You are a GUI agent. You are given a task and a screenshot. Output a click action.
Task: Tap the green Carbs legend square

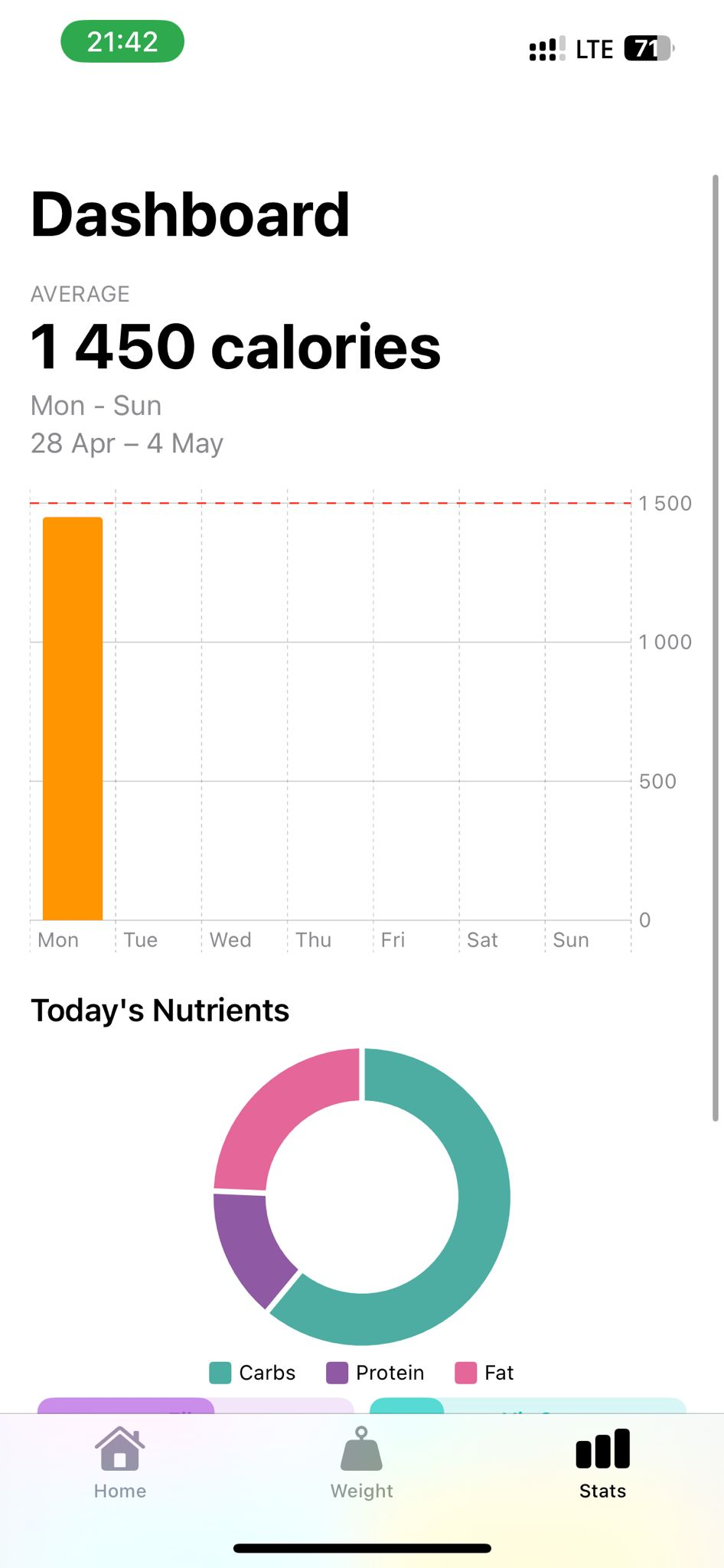(220, 1373)
